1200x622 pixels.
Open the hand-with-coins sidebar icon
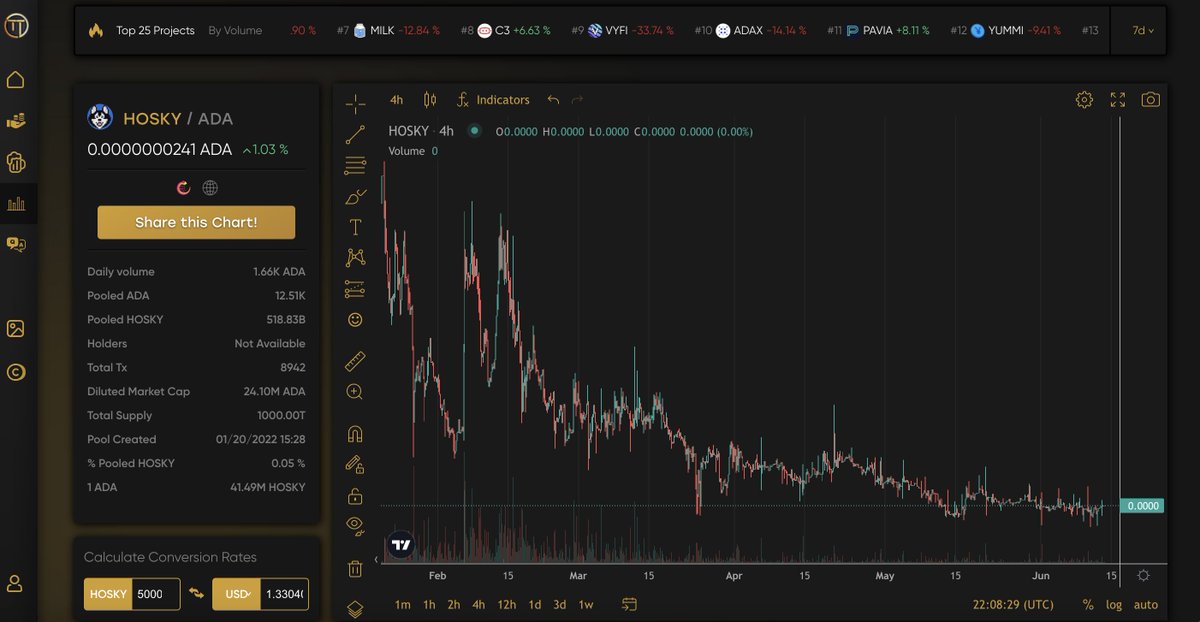click(x=16, y=120)
